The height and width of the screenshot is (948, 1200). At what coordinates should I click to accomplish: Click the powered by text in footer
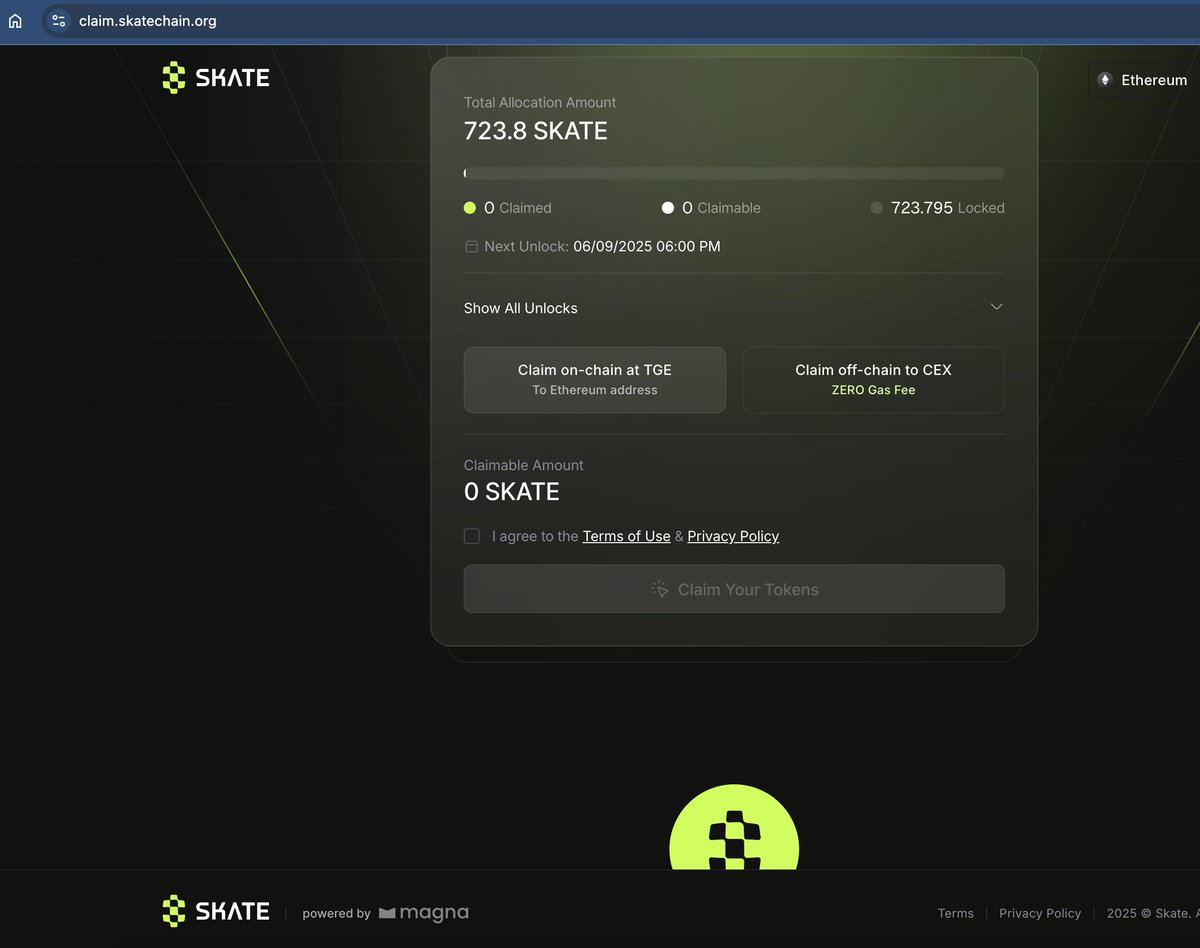pyautogui.click(x=336, y=913)
